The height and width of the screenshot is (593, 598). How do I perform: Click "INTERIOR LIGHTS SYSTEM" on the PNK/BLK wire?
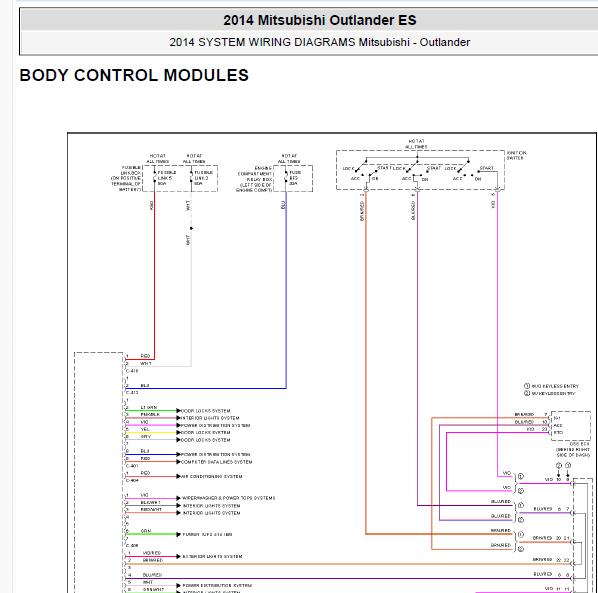[210, 418]
